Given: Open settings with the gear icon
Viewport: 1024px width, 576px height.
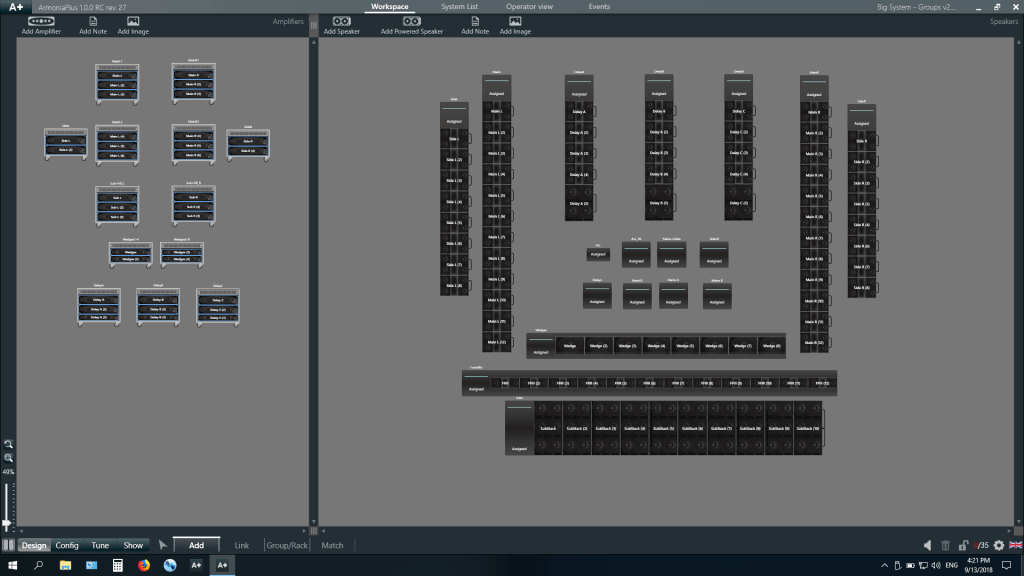Looking at the screenshot, I should (998, 545).
